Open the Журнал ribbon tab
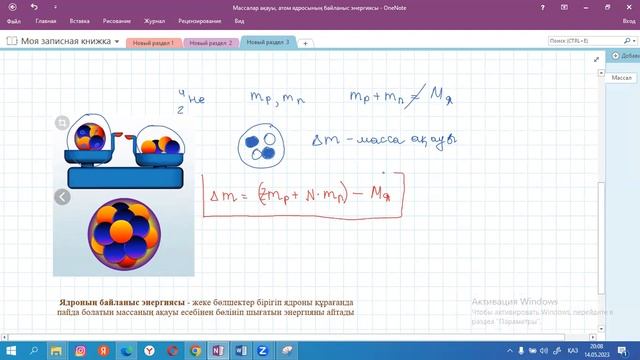 [x=155, y=21]
